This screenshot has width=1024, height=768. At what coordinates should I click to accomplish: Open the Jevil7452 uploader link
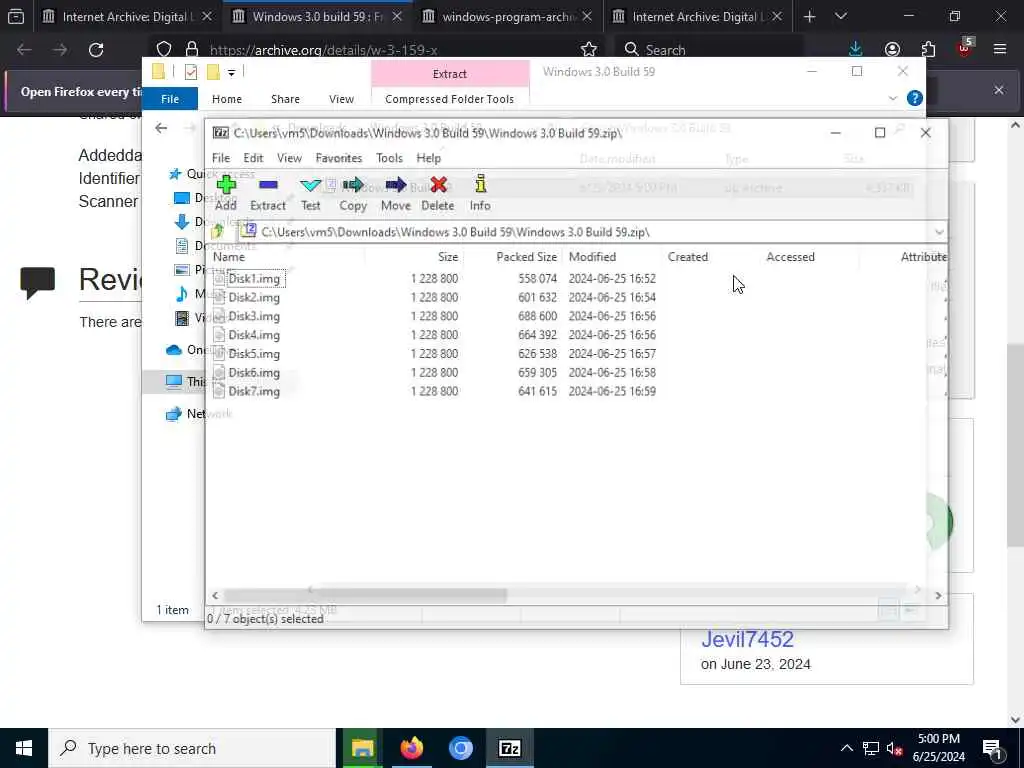click(x=747, y=639)
